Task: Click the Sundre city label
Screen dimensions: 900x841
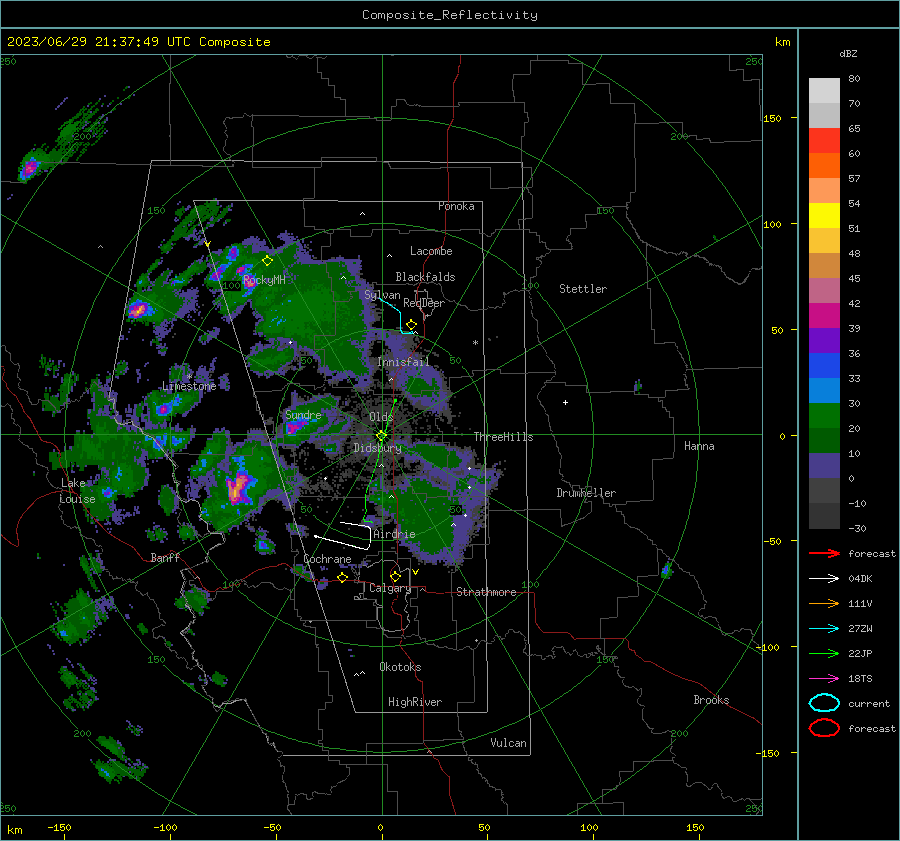Action: coord(303,415)
